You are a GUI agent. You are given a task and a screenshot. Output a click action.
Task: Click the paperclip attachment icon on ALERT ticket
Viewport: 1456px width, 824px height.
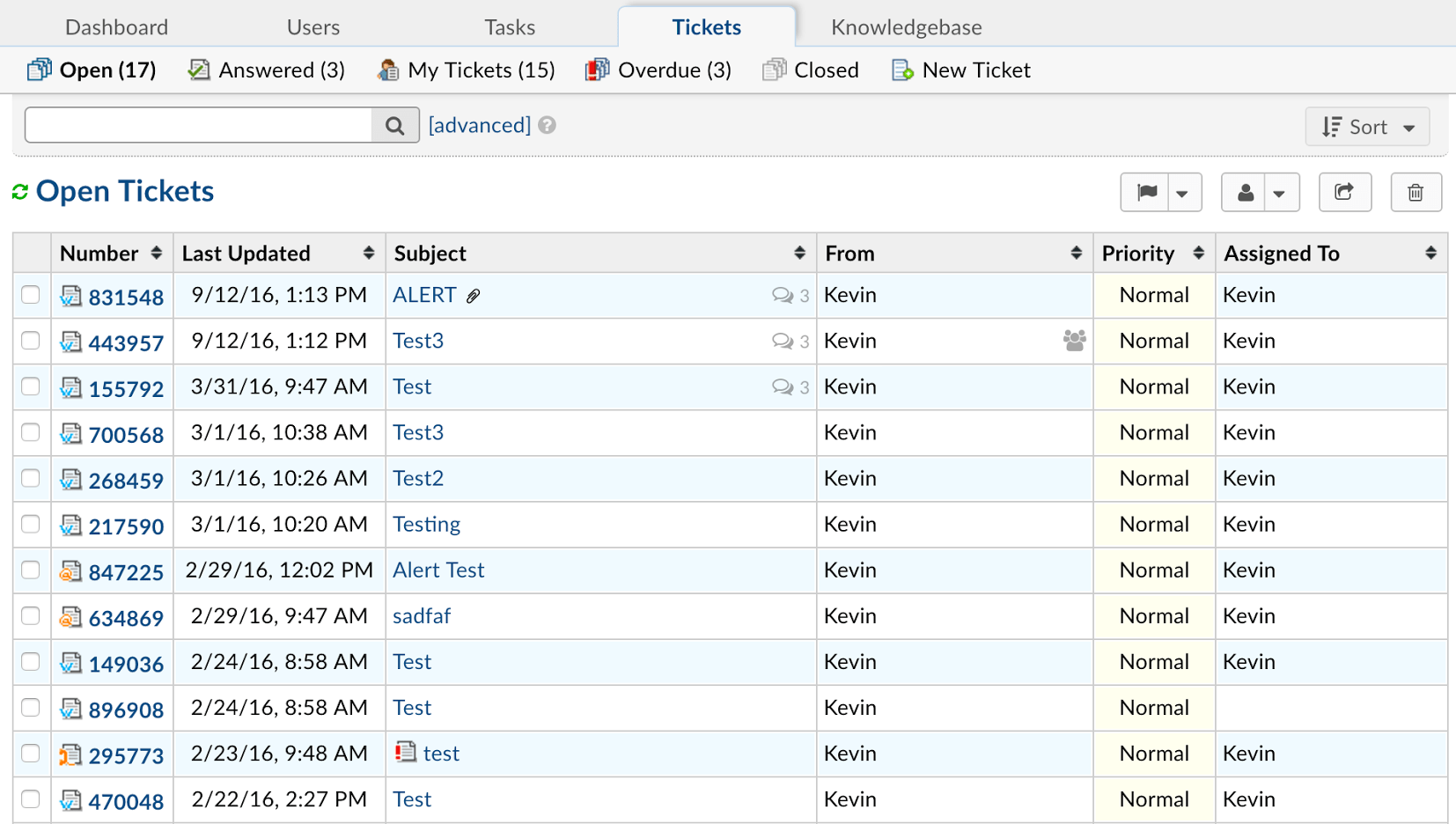point(474,296)
